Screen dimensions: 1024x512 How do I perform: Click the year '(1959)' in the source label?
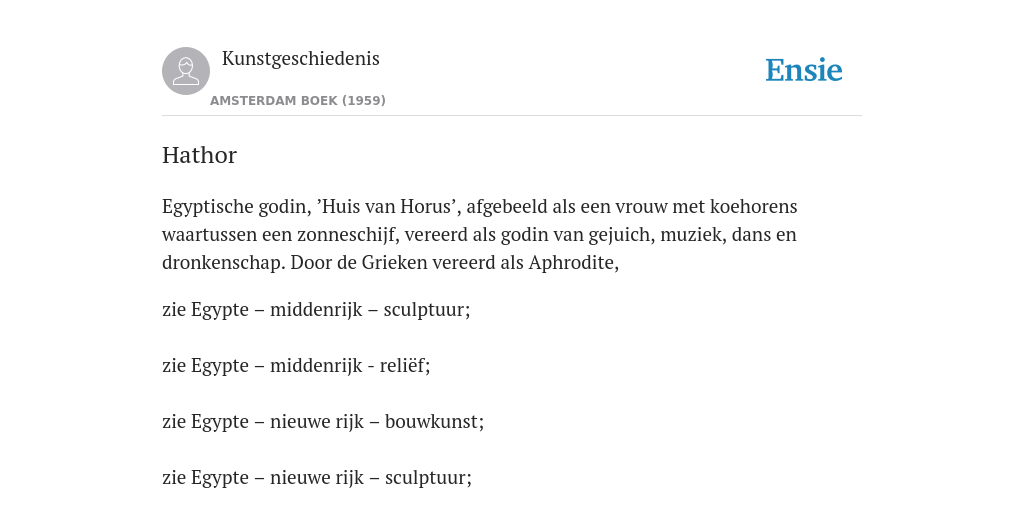(x=364, y=101)
